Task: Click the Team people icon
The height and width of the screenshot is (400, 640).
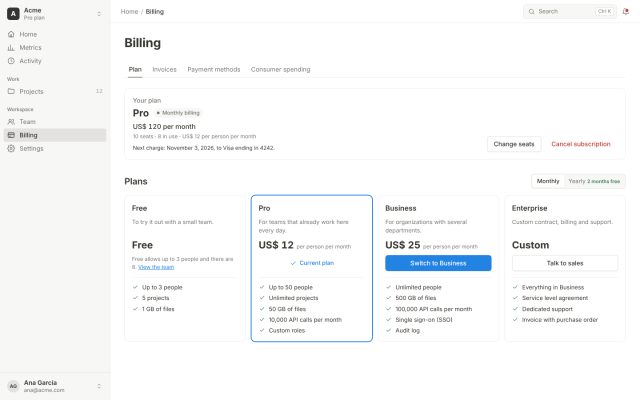Action: click(x=11, y=122)
